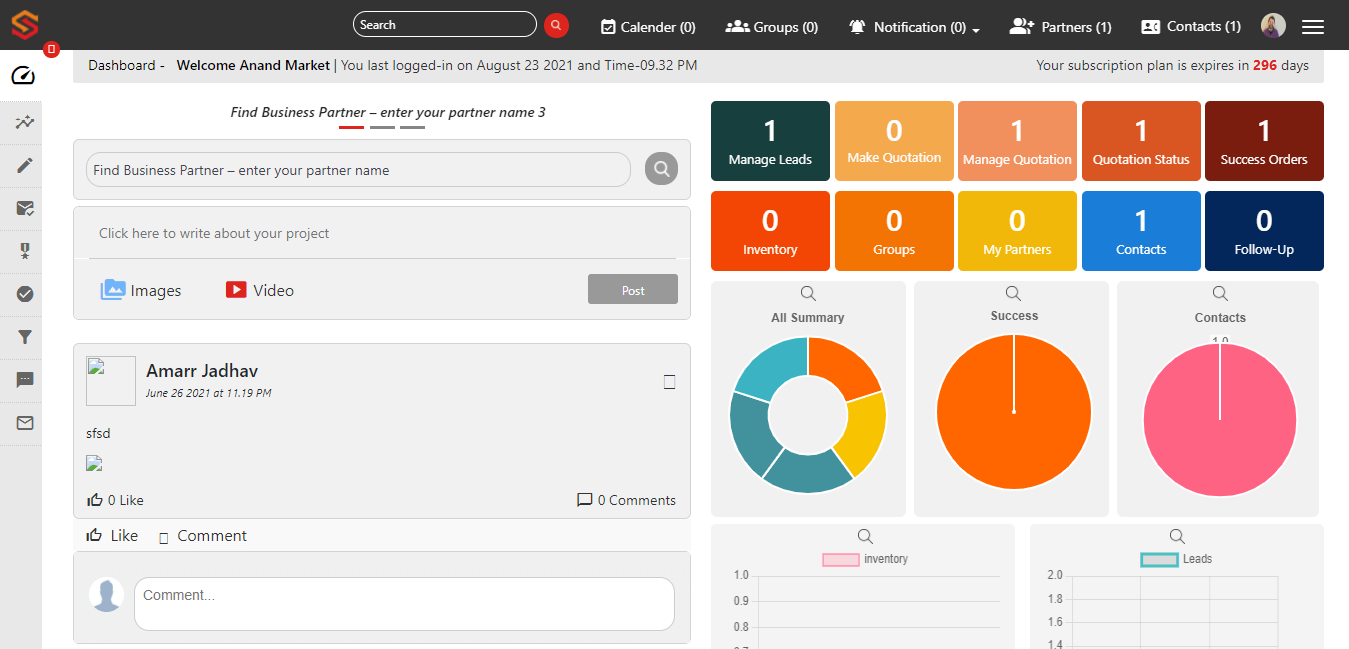
Task: Expand the Notification dropdown
Action: pos(913,27)
